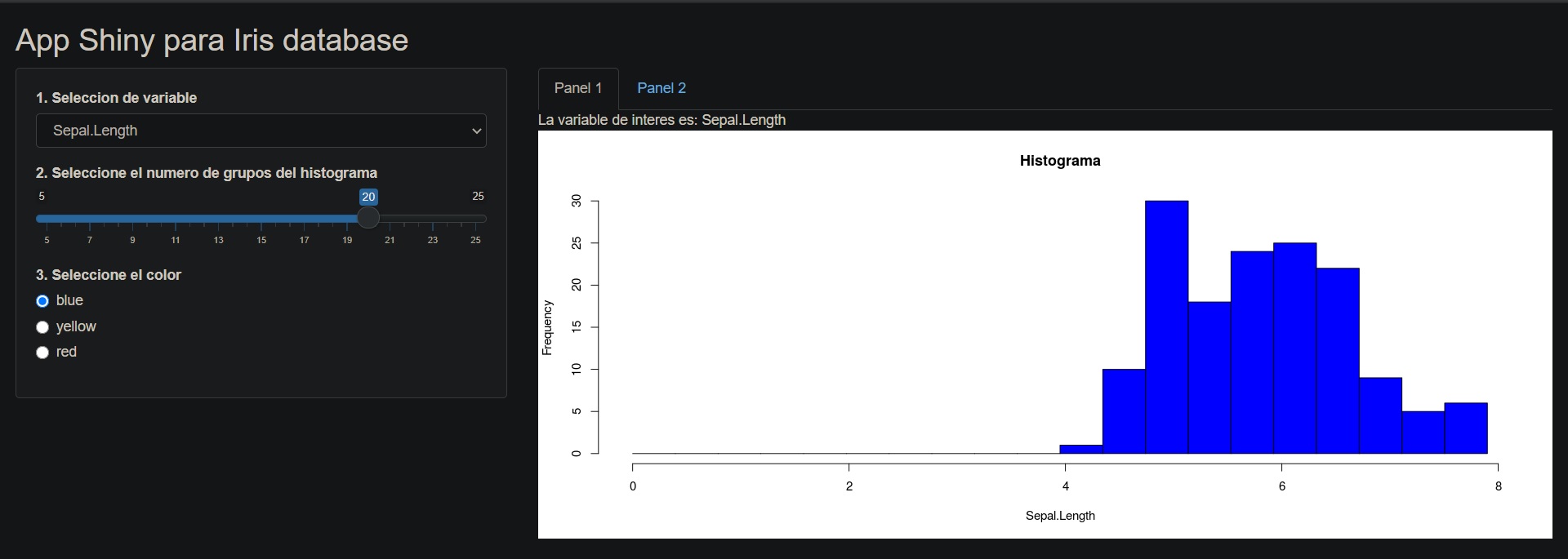Click the 'App Shiny para Iris database' heading
Screen dimensions: 1568x559
[212, 40]
